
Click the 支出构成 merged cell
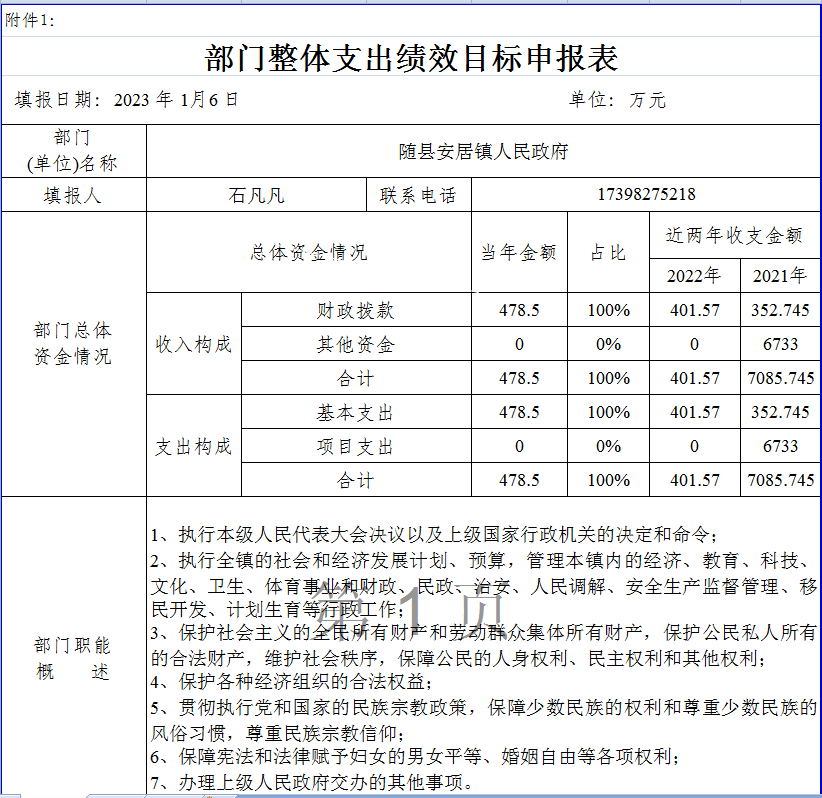[194, 446]
